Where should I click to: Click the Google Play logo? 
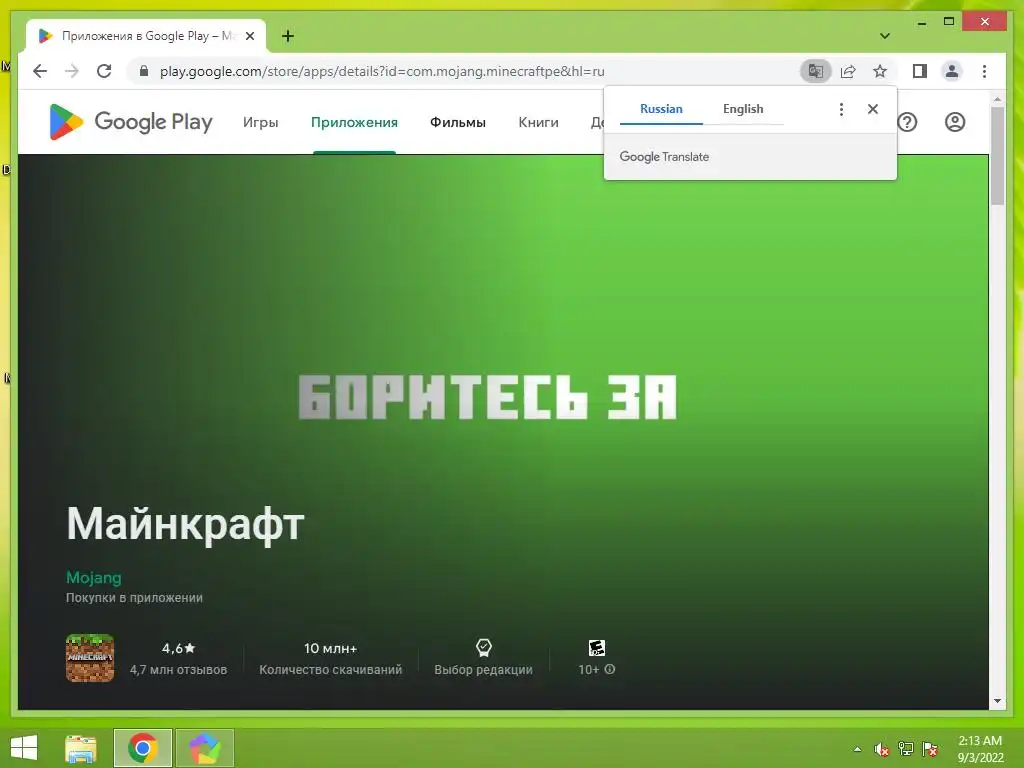(x=131, y=122)
